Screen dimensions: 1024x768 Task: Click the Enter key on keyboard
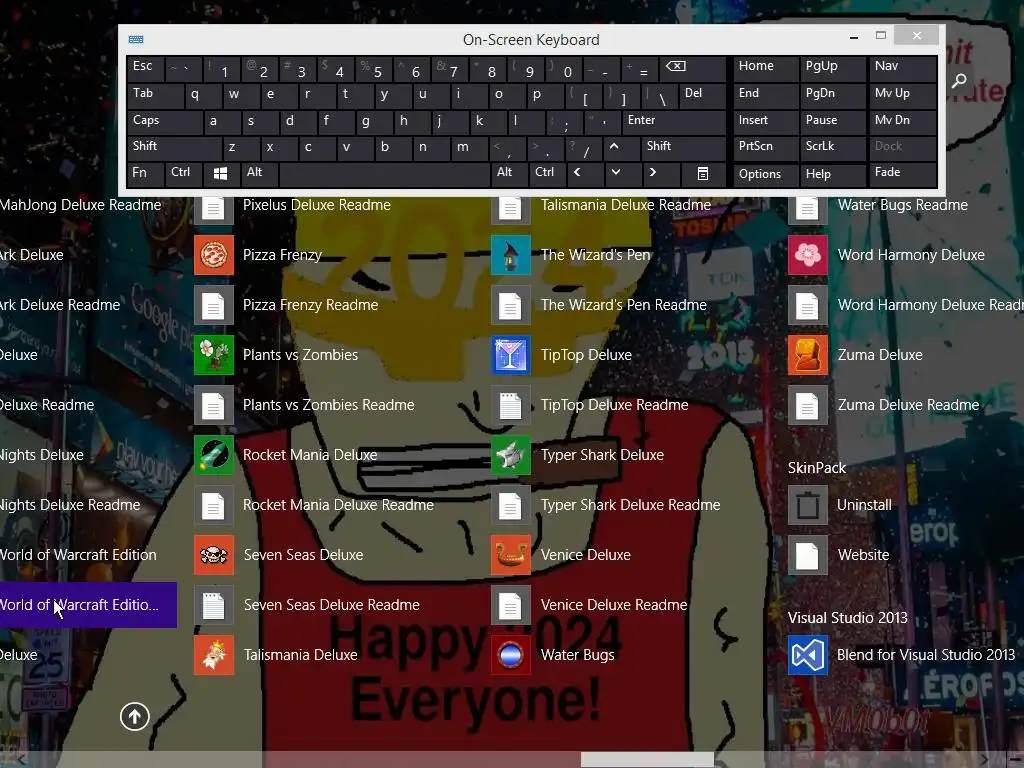pos(673,121)
